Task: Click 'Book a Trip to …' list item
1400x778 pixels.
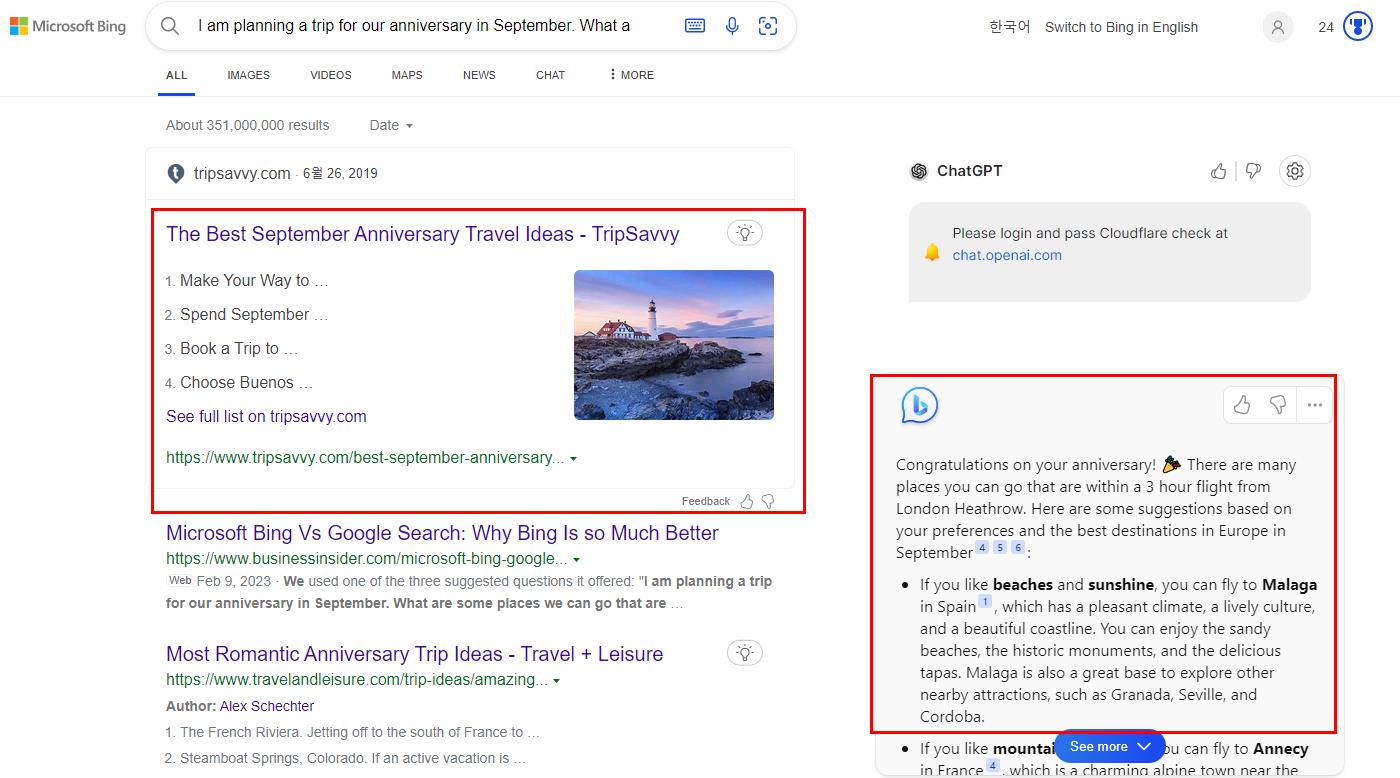Action: (x=239, y=349)
